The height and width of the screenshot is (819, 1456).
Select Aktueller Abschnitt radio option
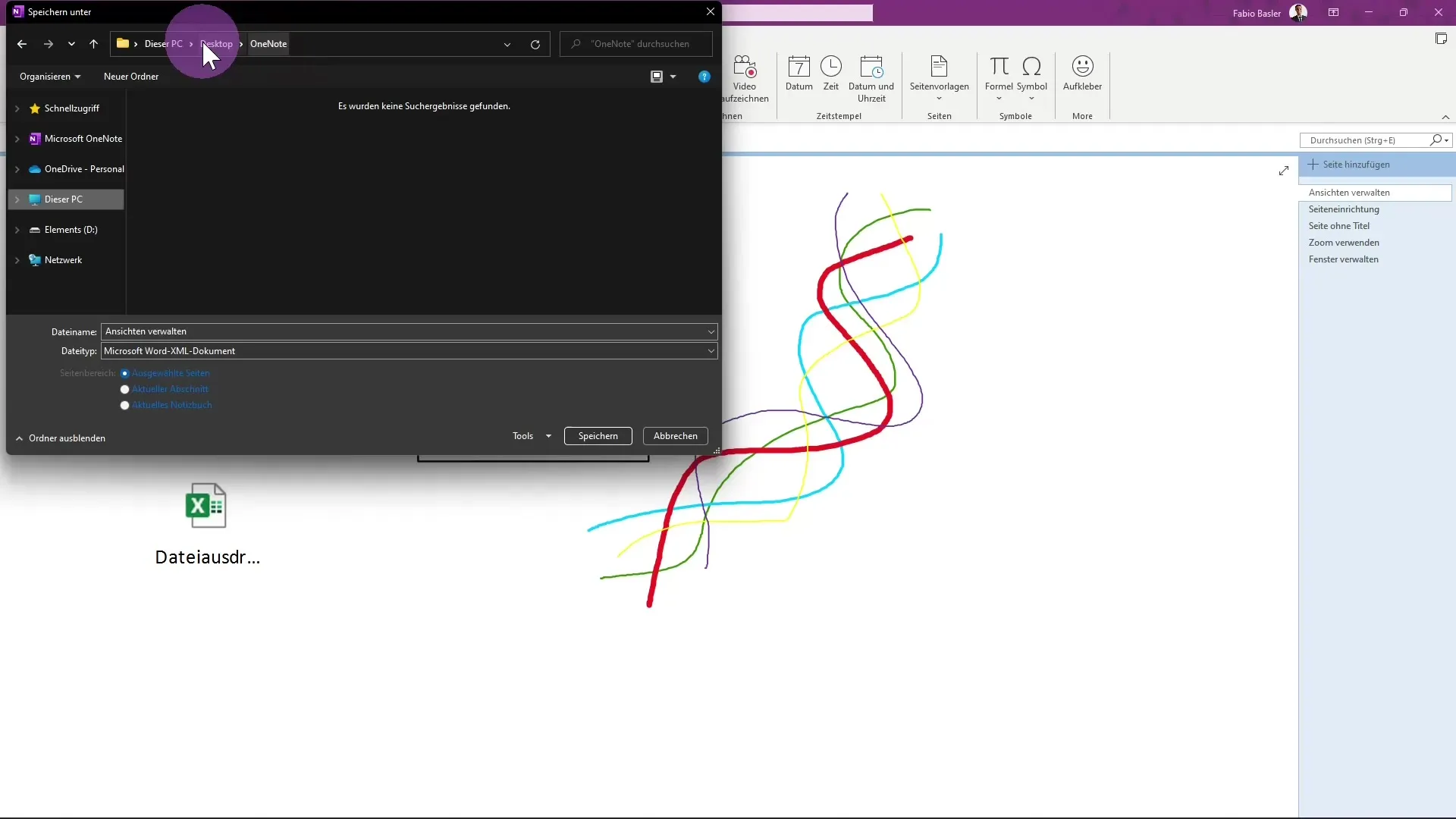[x=124, y=390]
